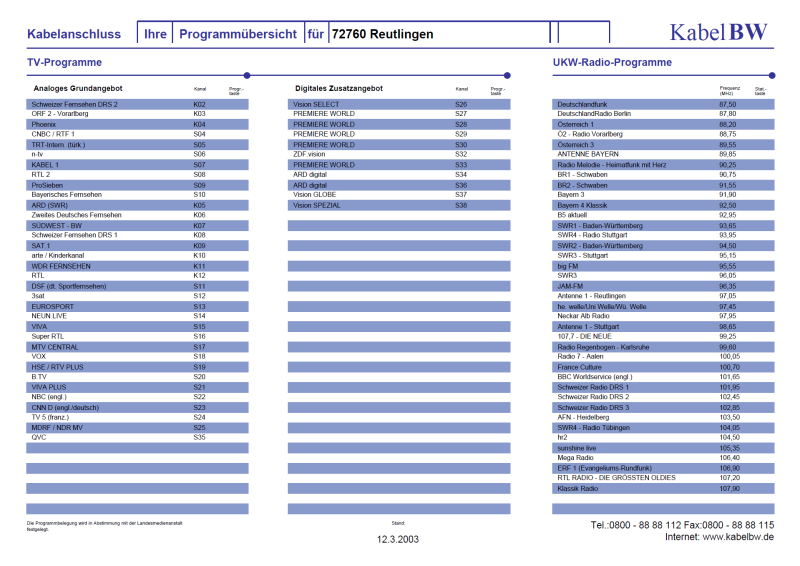Select the Phoenix channel row
The width and height of the screenshot is (800, 566).
point(137,125)
